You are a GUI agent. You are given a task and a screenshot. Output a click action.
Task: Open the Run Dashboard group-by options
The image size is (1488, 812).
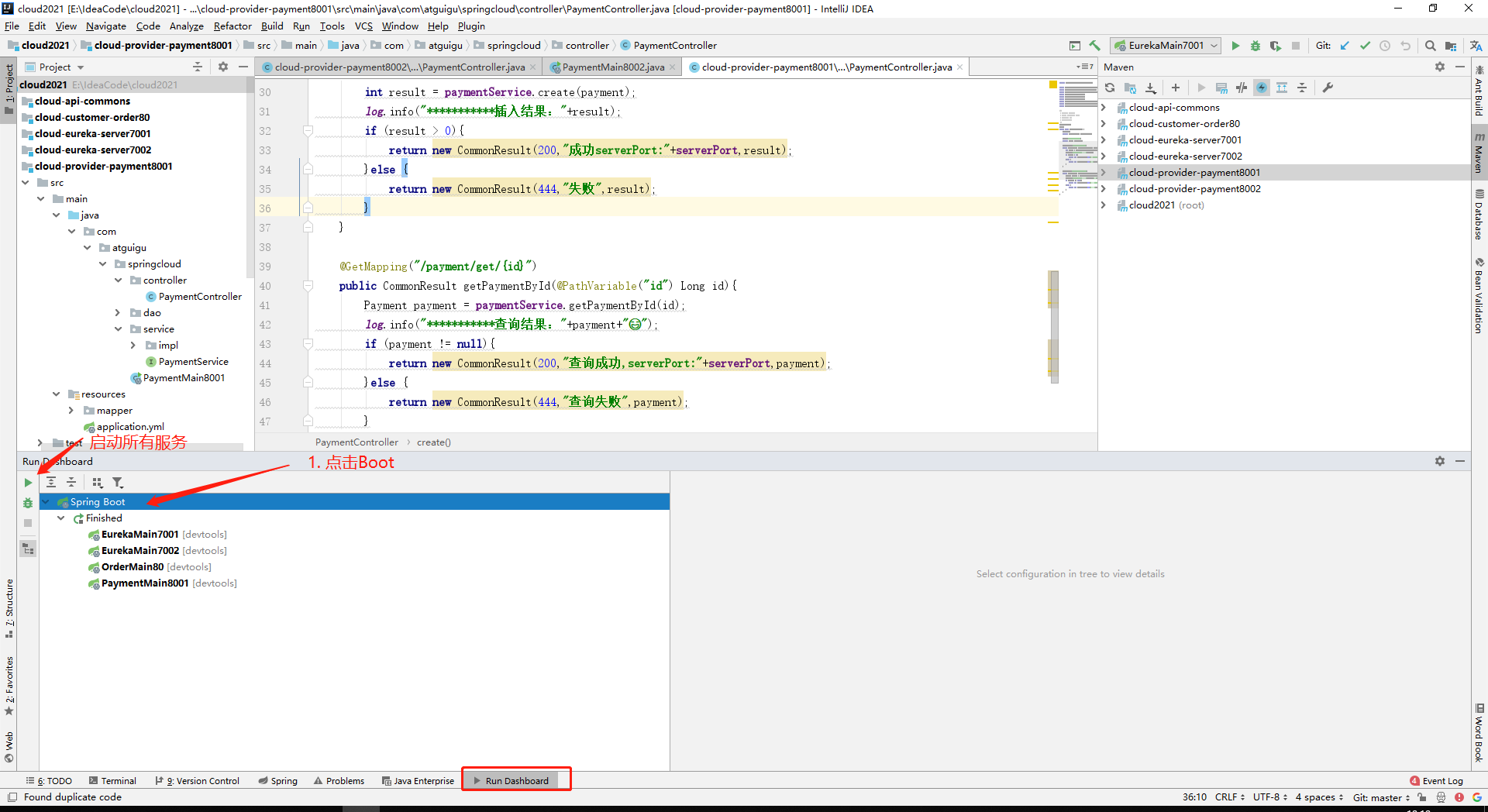[x=98, y=482]
